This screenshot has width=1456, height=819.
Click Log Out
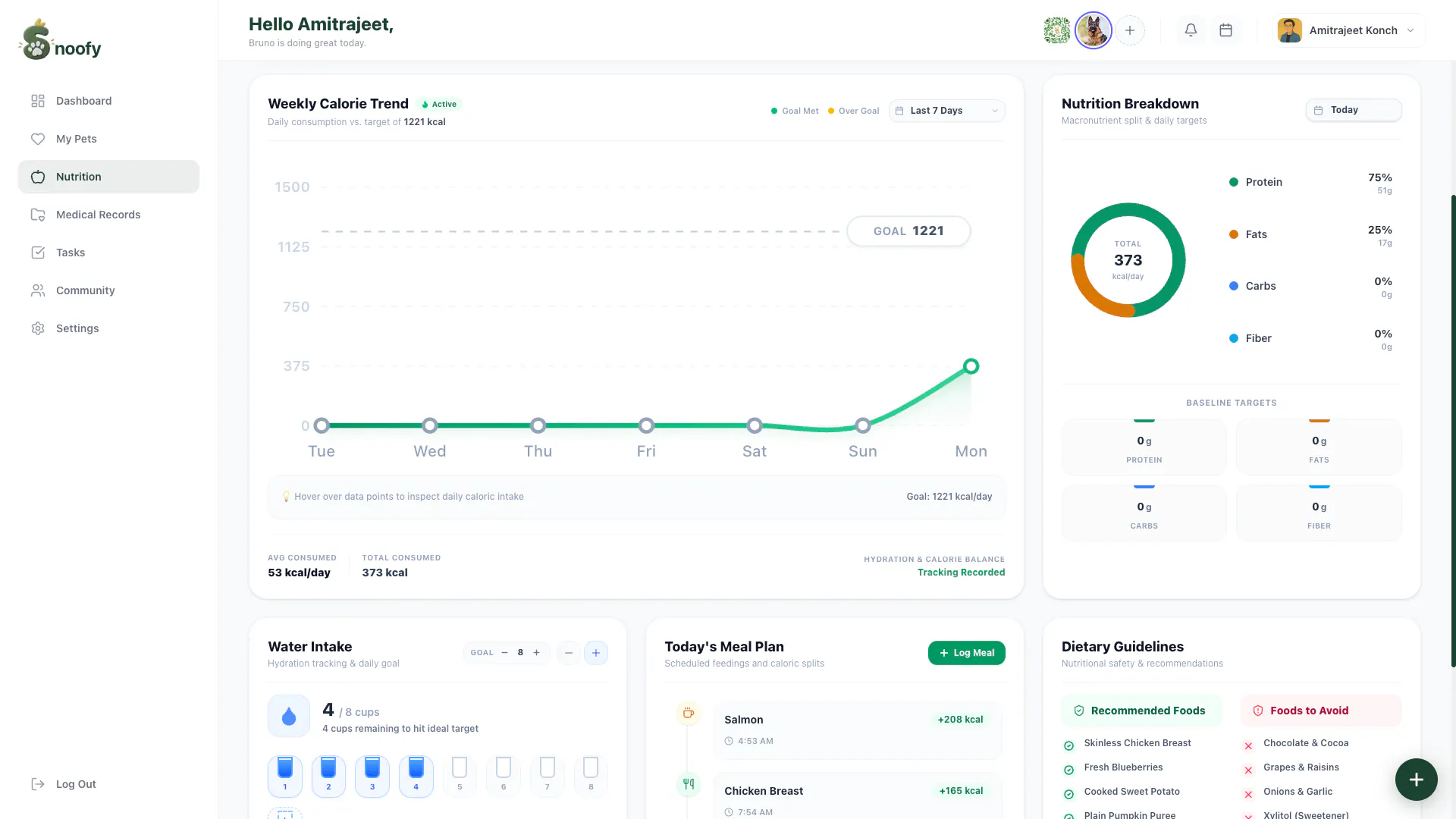pyautogui.click(x=64, y=784)
